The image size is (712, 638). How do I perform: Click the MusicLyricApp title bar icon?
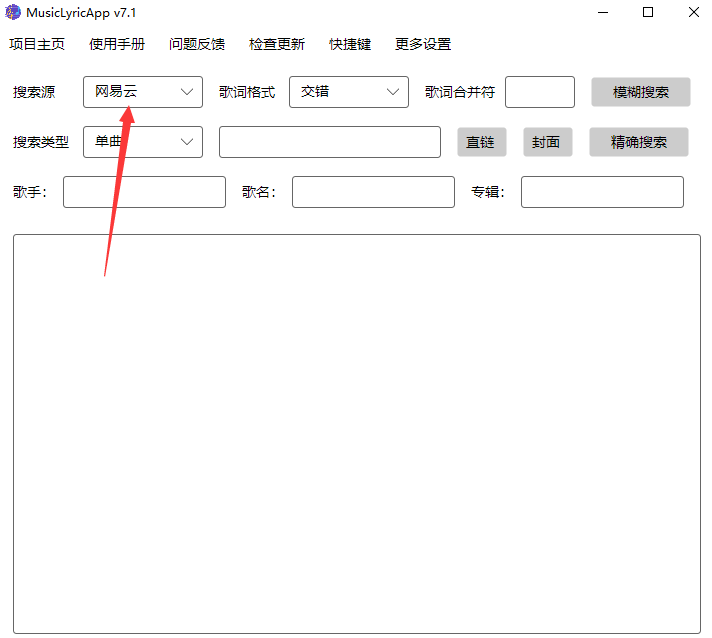pos(13,12)
